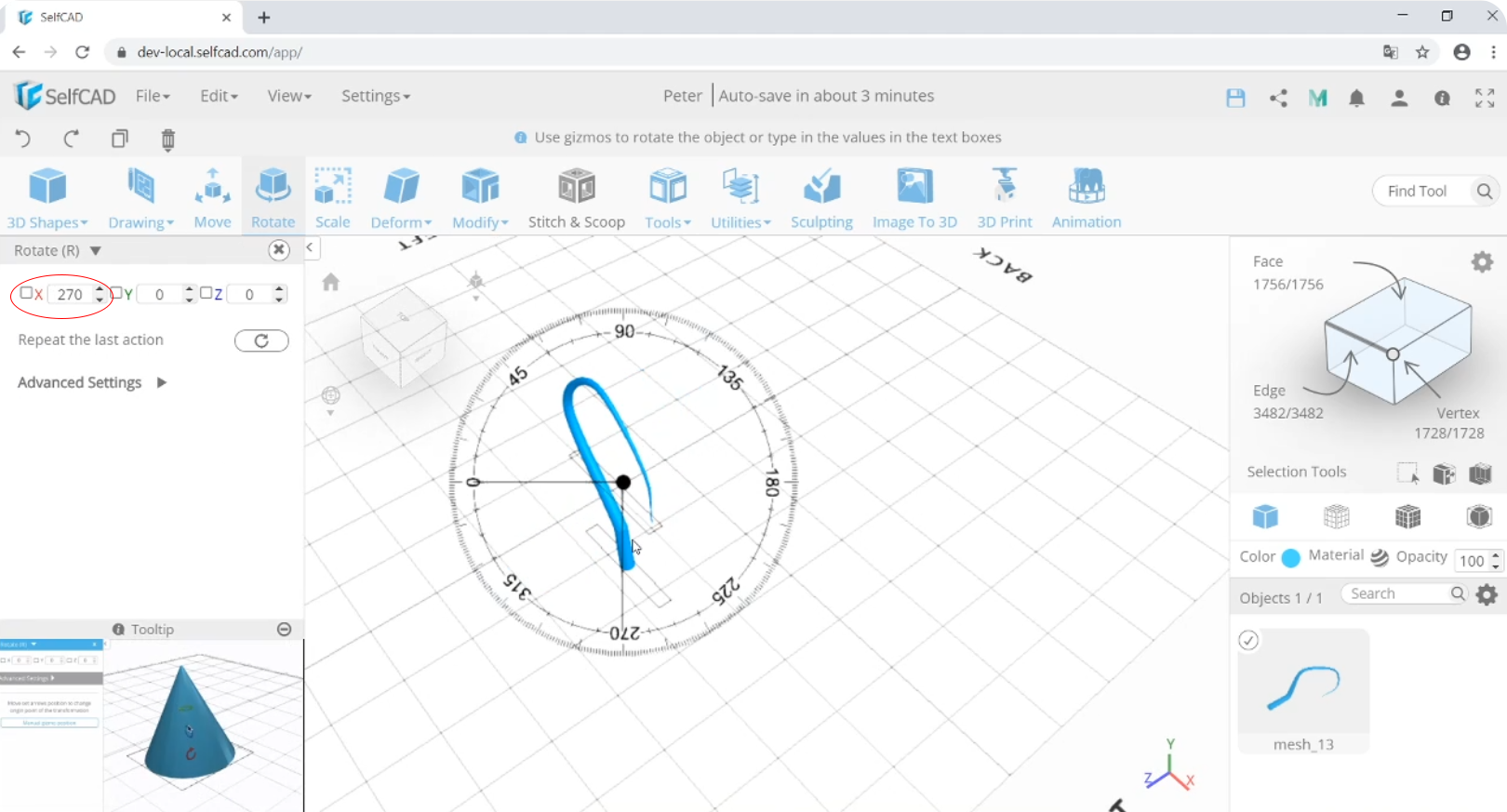Bookmark this page with star icon
The image size is (1507, 812).
point(1422,52)
